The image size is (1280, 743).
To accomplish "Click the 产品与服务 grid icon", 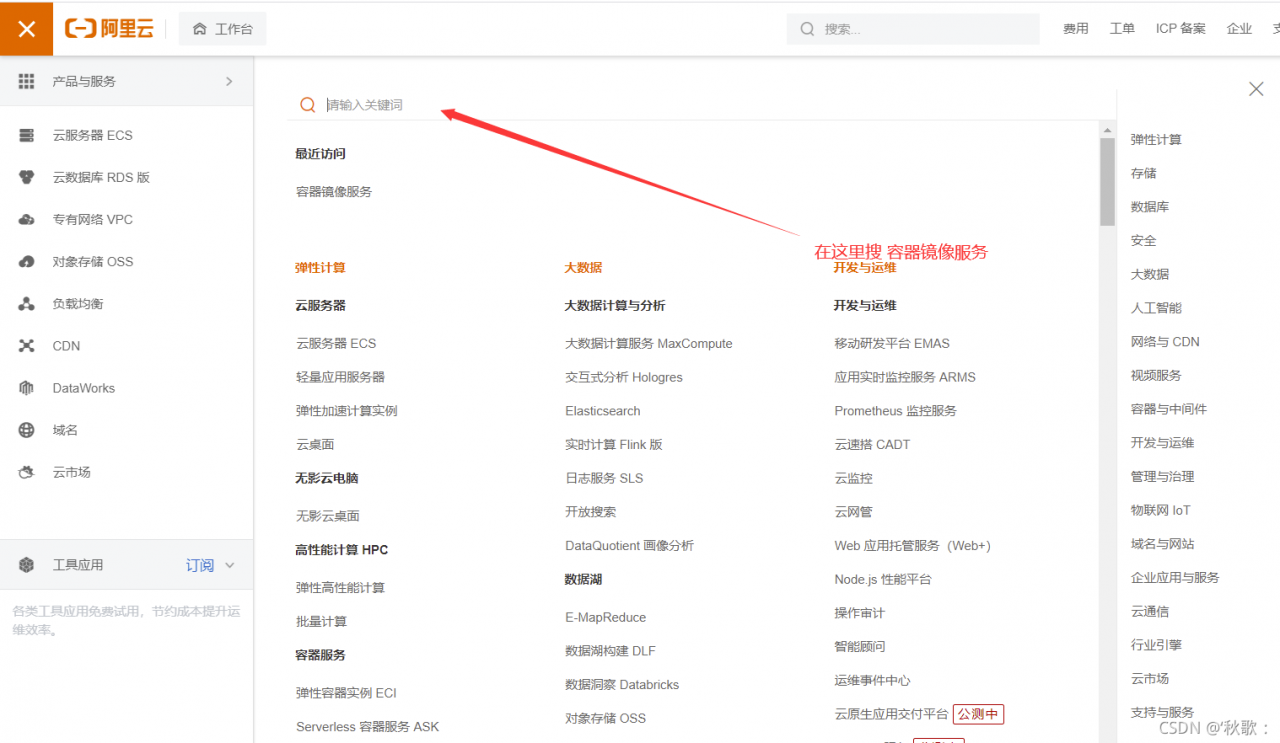I will click(27, 81).
